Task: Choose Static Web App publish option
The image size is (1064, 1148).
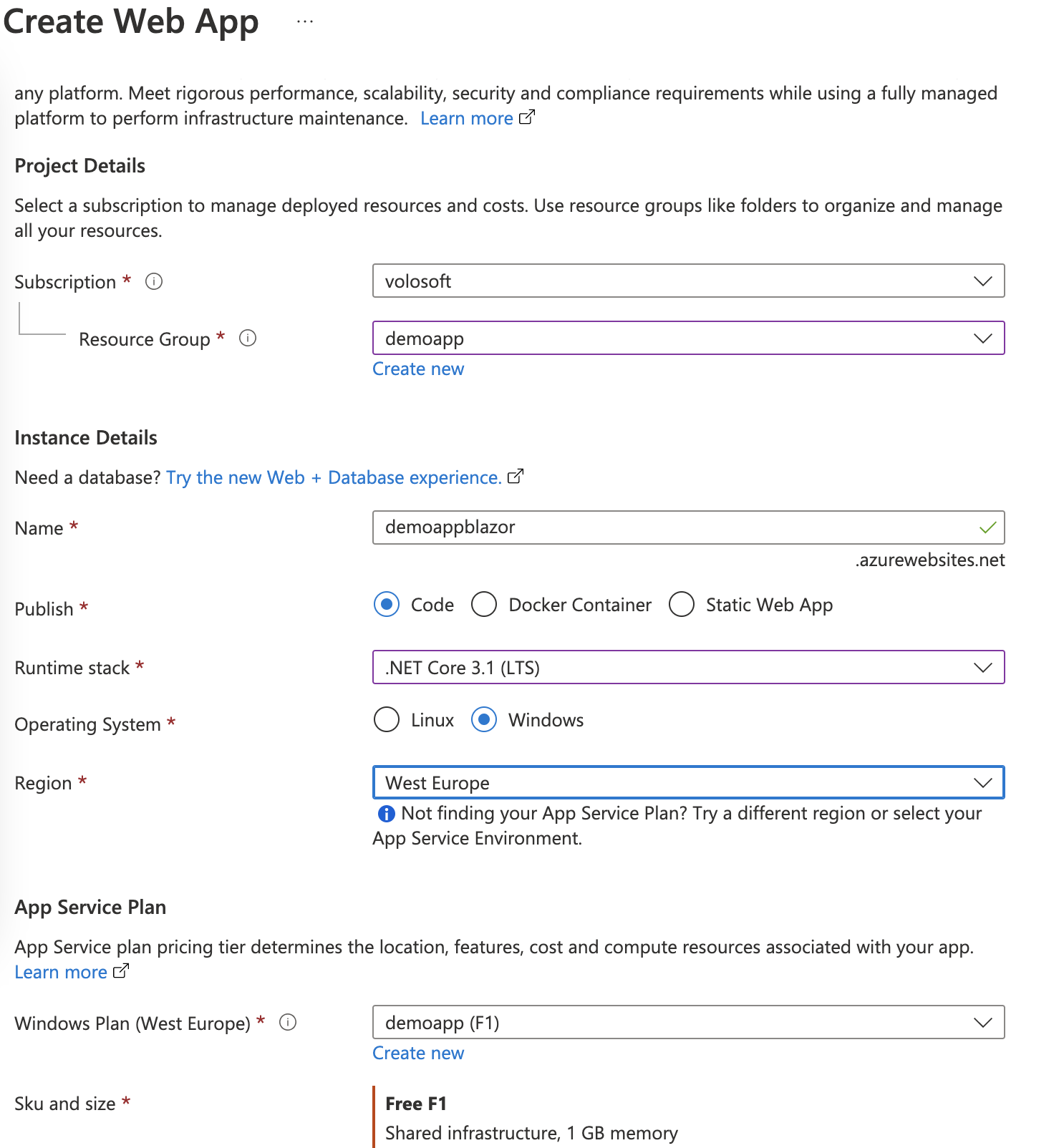Action: pyautogui.click(x=682, y=605)
